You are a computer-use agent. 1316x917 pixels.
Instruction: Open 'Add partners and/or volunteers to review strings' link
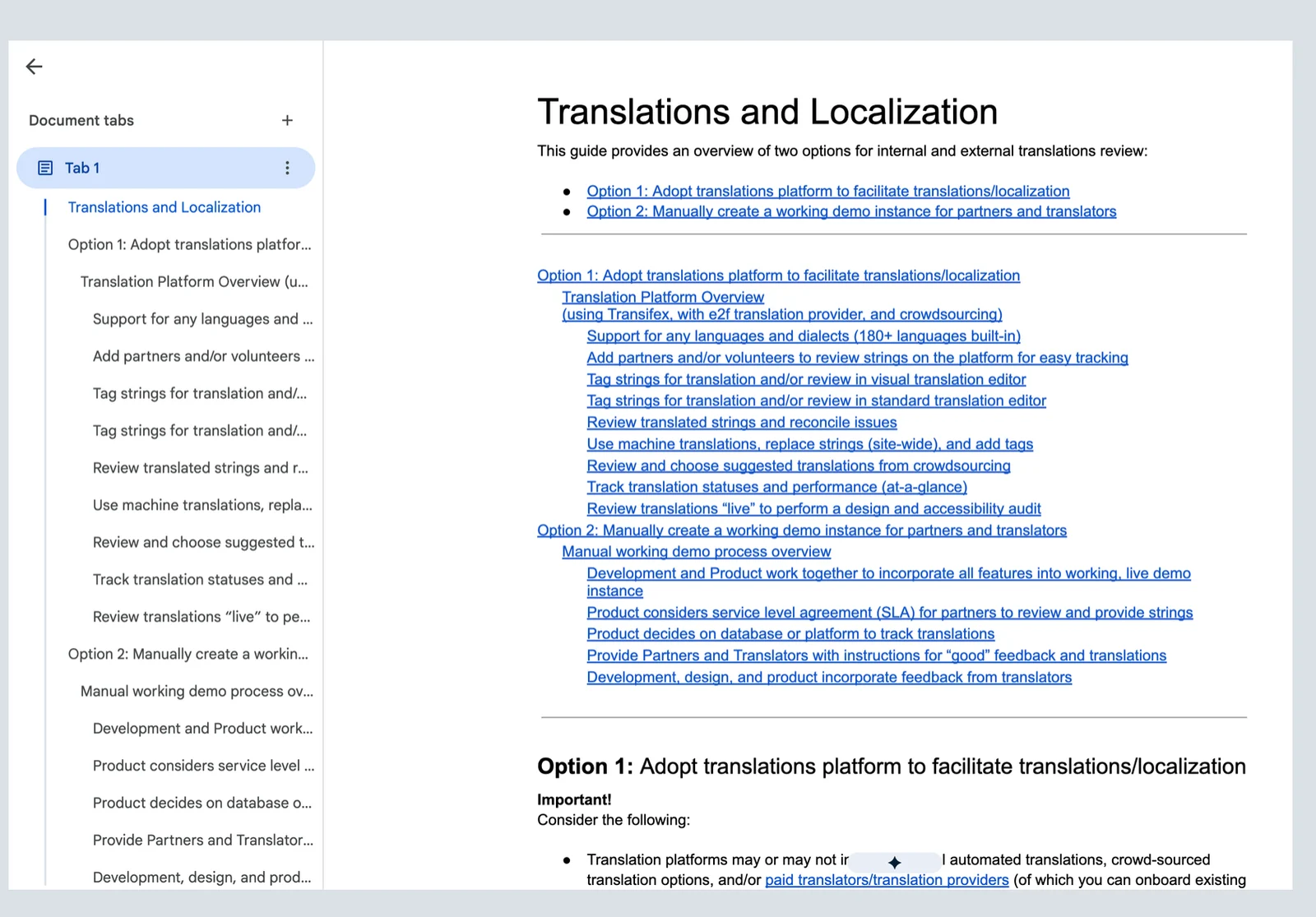[857, 358]
